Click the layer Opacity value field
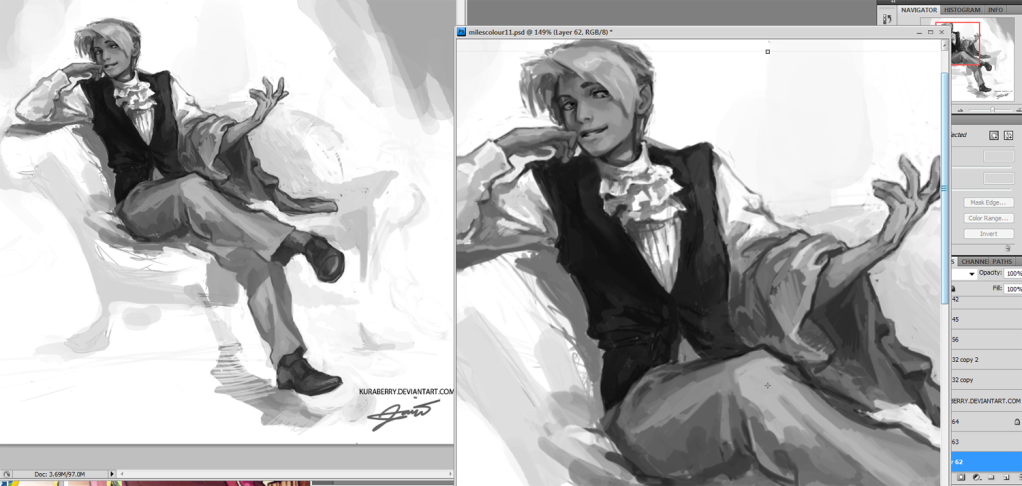This screenshot has width=1022, height=486. click(1013, 274)
